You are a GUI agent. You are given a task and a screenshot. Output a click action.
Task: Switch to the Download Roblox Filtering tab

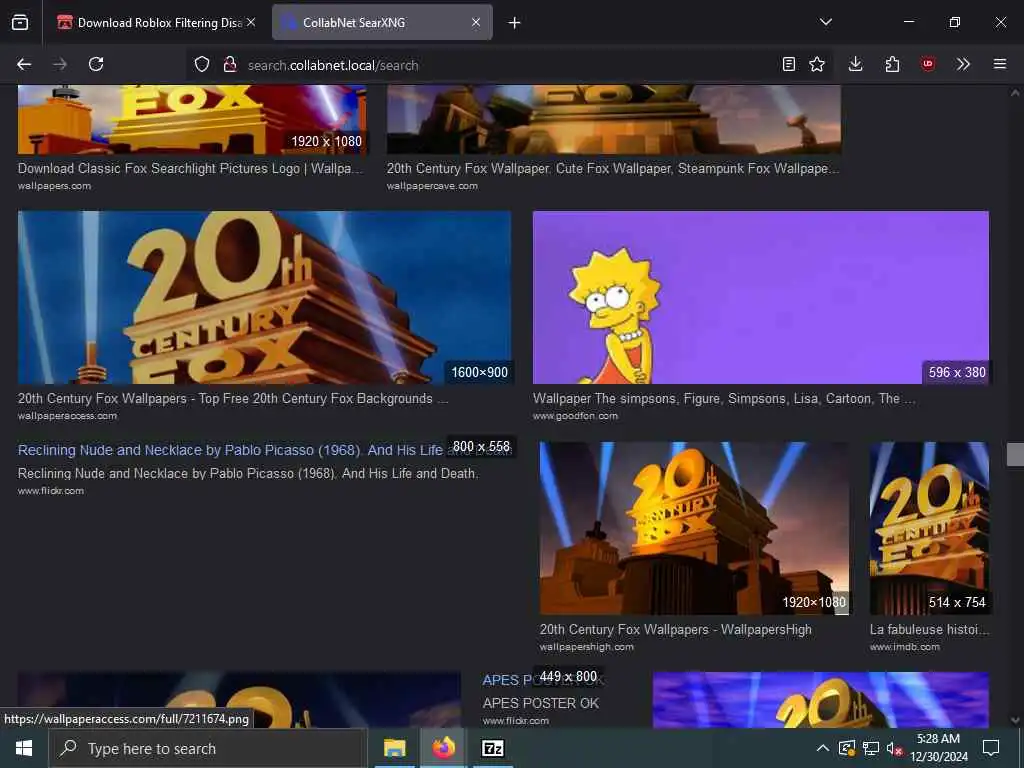(155, 22)
